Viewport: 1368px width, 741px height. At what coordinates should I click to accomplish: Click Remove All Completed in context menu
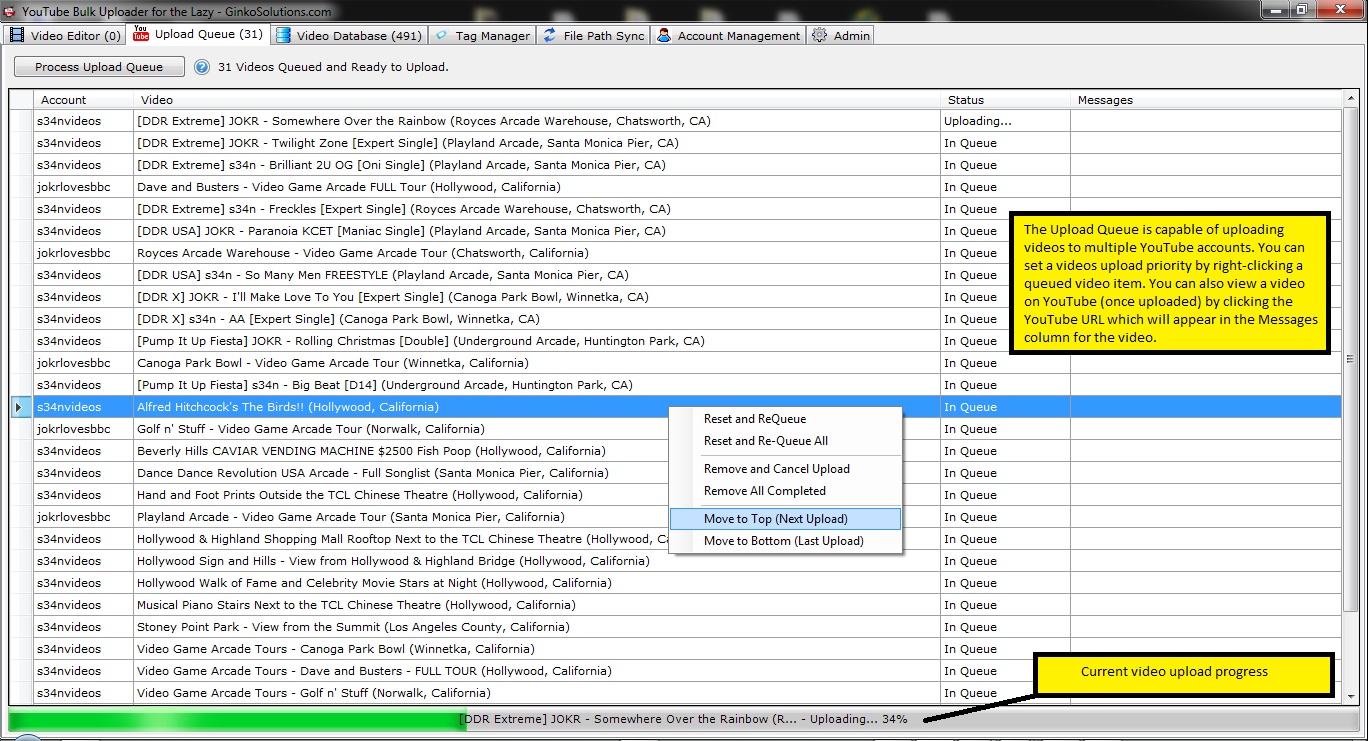tap(764, 491)
